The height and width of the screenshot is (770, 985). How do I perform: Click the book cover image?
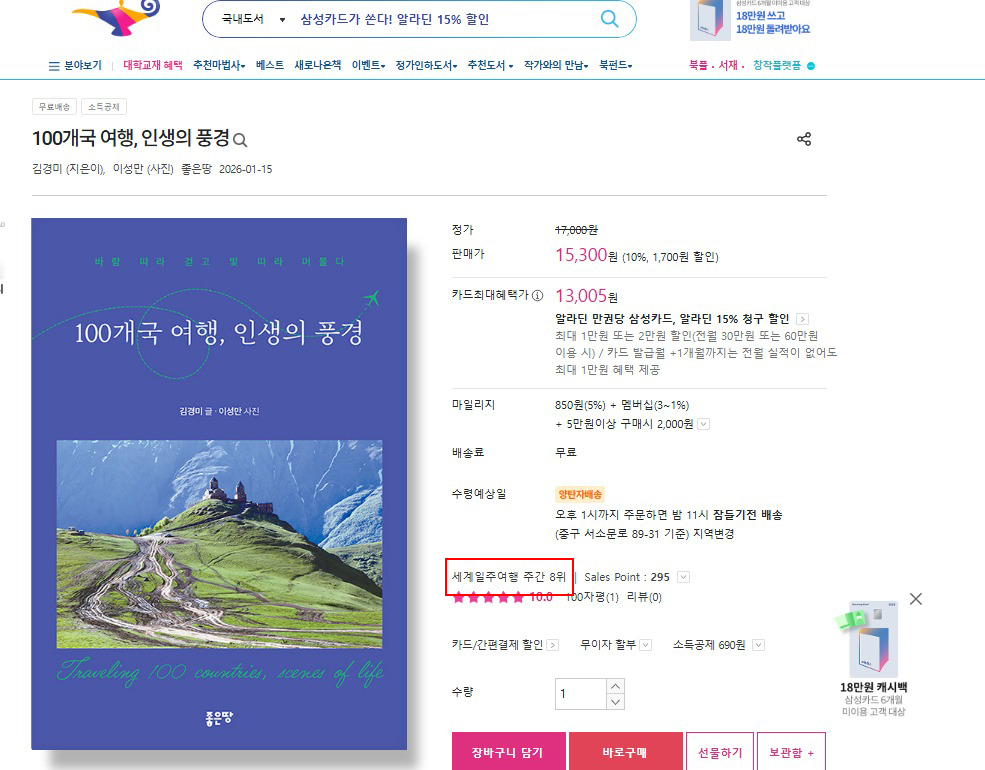pos(219,484)
